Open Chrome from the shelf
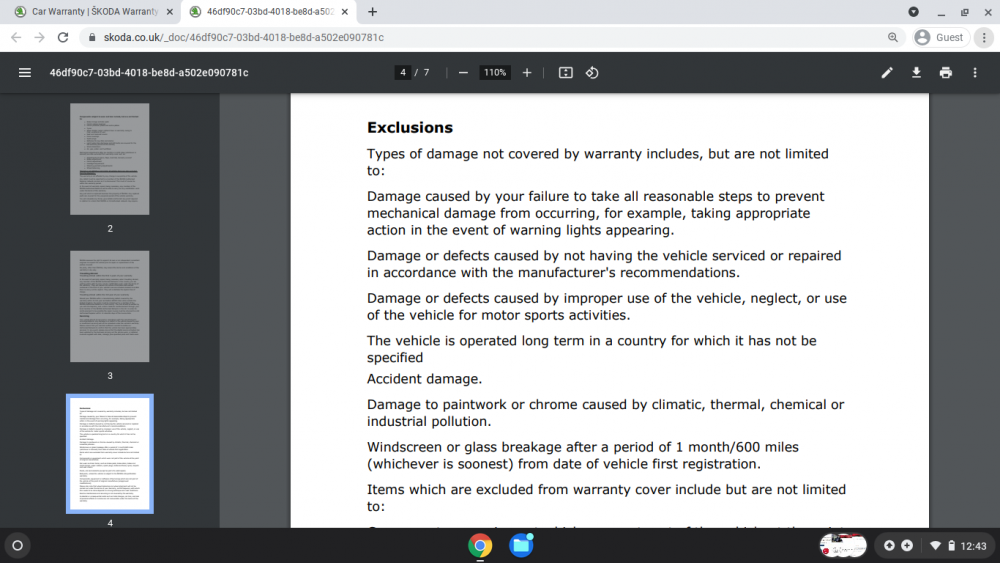 (480, 546)
